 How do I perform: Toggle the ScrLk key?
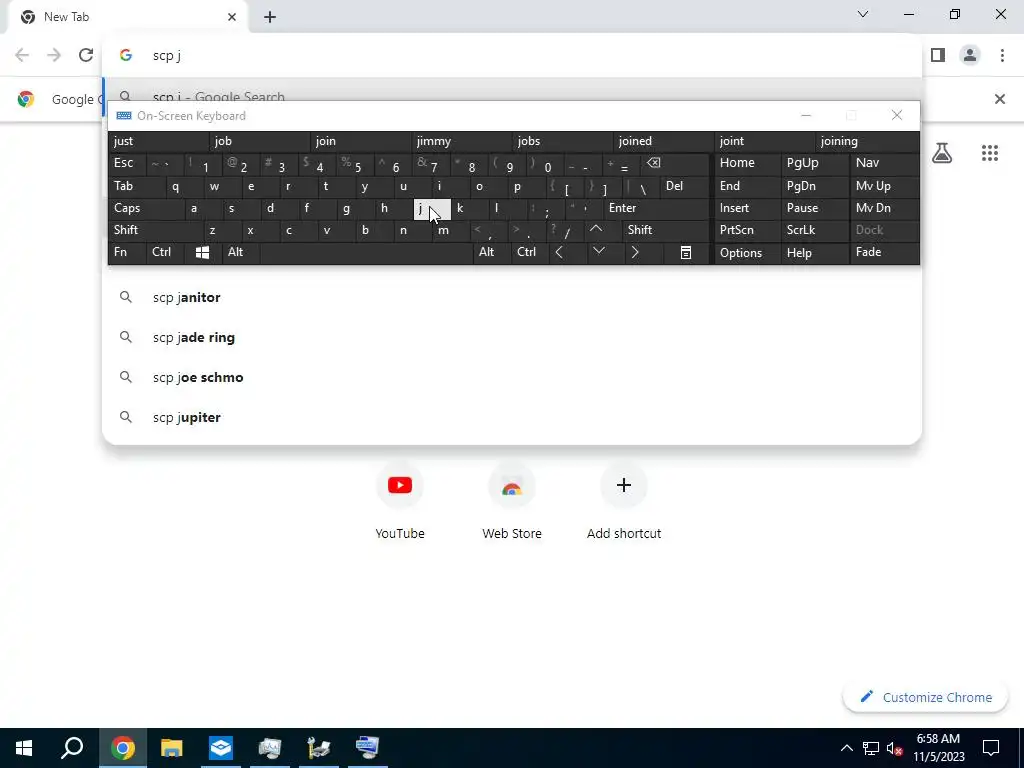pyautogui.click(x=814, y=230)
